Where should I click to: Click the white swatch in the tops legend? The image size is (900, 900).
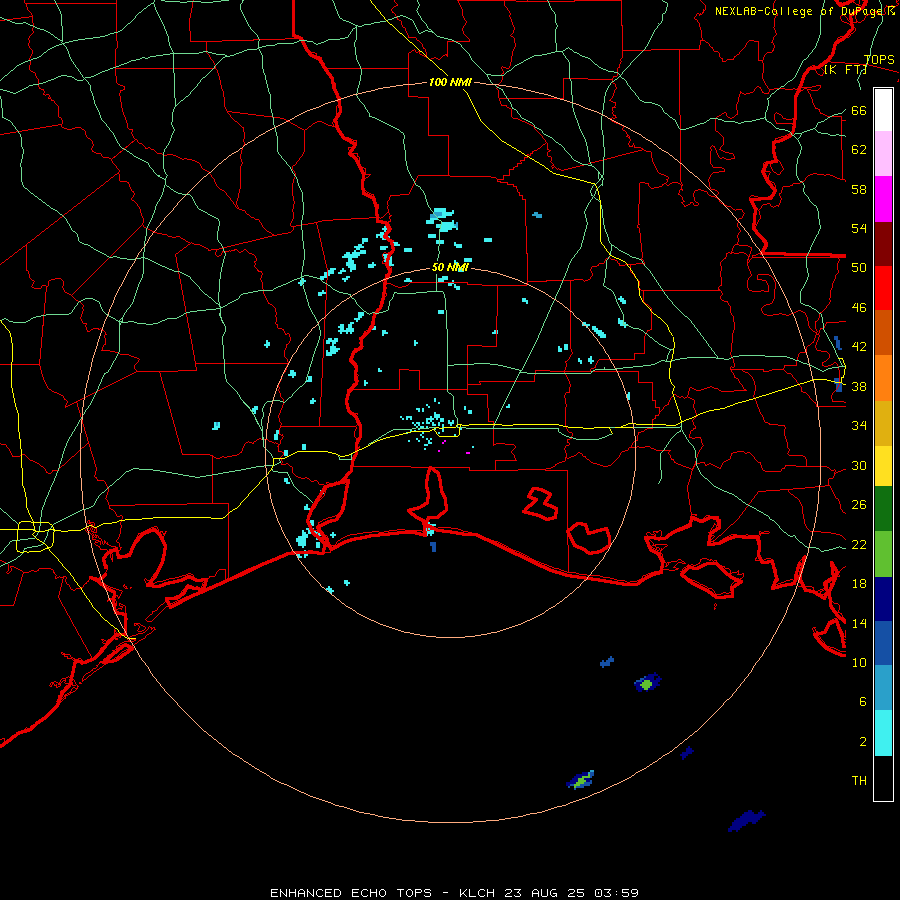pos(883,110)
